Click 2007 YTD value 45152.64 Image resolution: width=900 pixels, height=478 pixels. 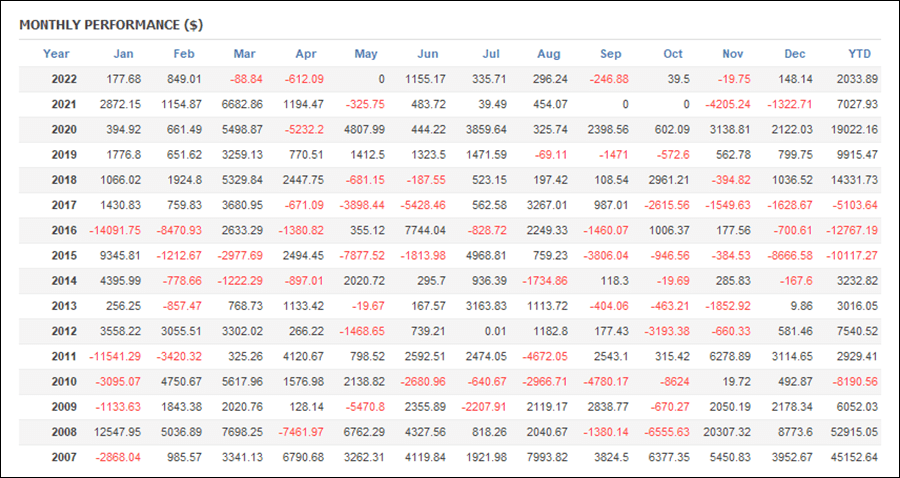point(854,458)
